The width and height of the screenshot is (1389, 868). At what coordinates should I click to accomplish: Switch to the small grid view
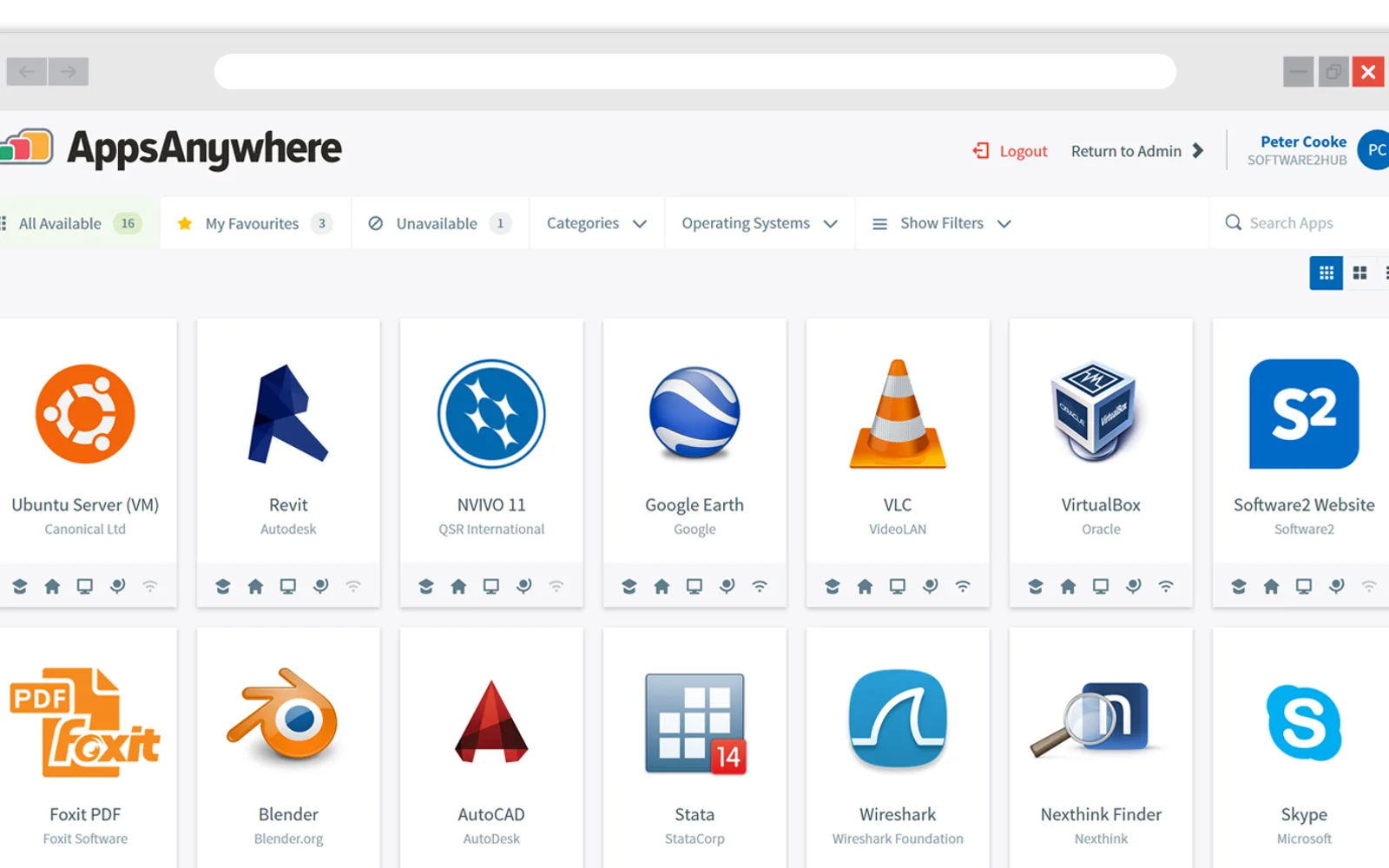pos(1326,273)
